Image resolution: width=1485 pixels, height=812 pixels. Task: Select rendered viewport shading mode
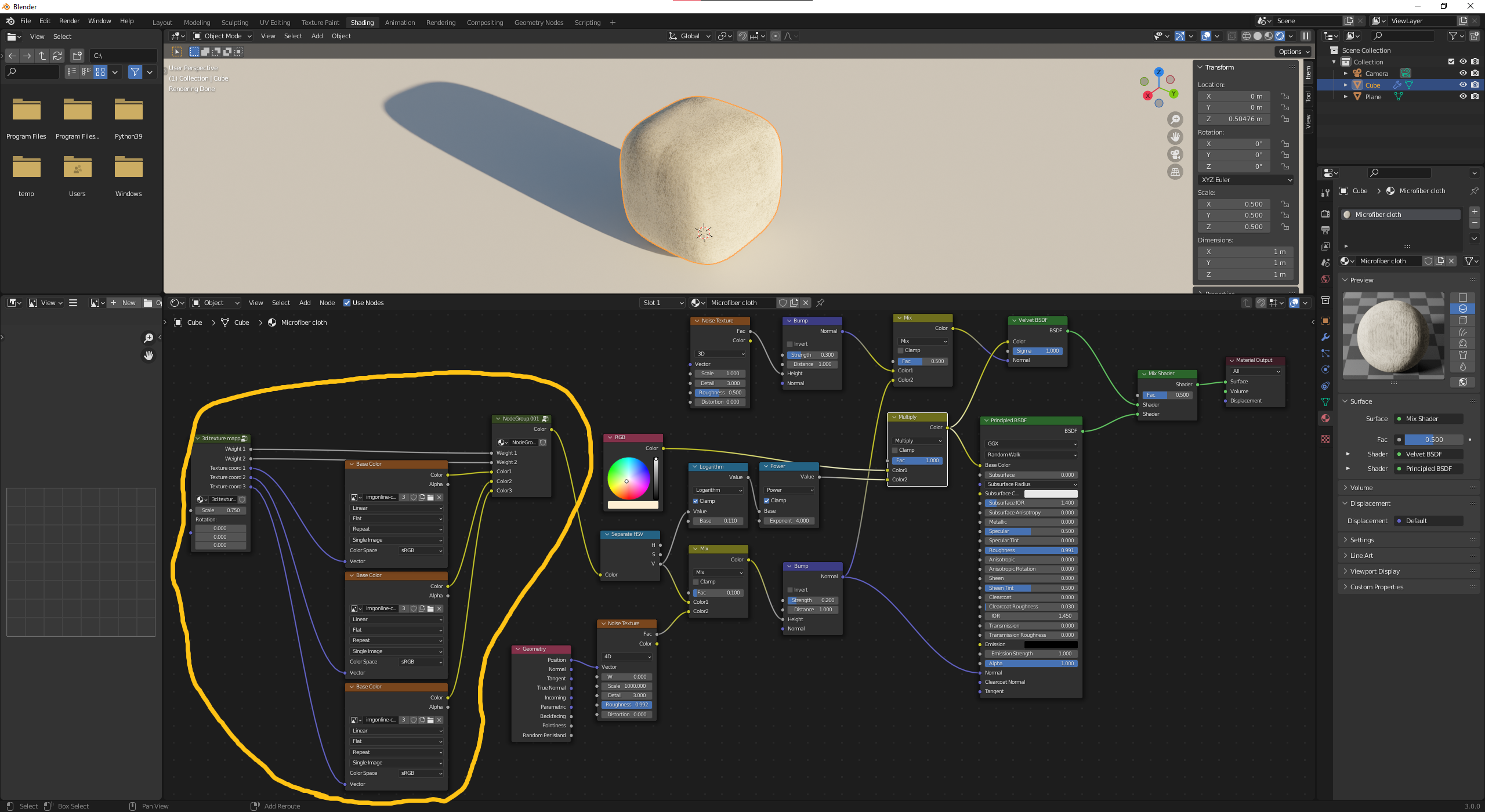[x=1280, y=36]
